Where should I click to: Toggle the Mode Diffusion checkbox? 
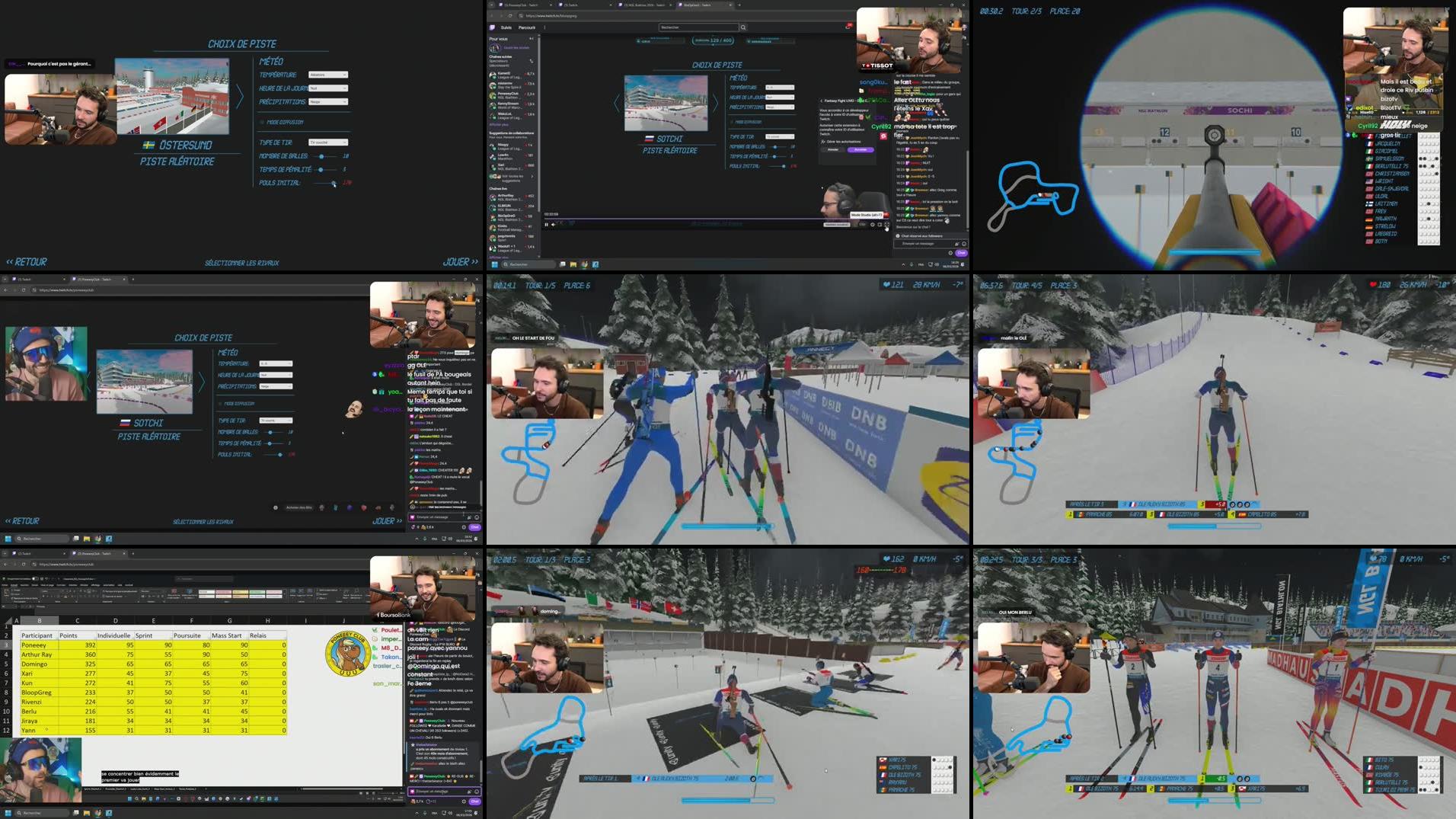(263, 123)
